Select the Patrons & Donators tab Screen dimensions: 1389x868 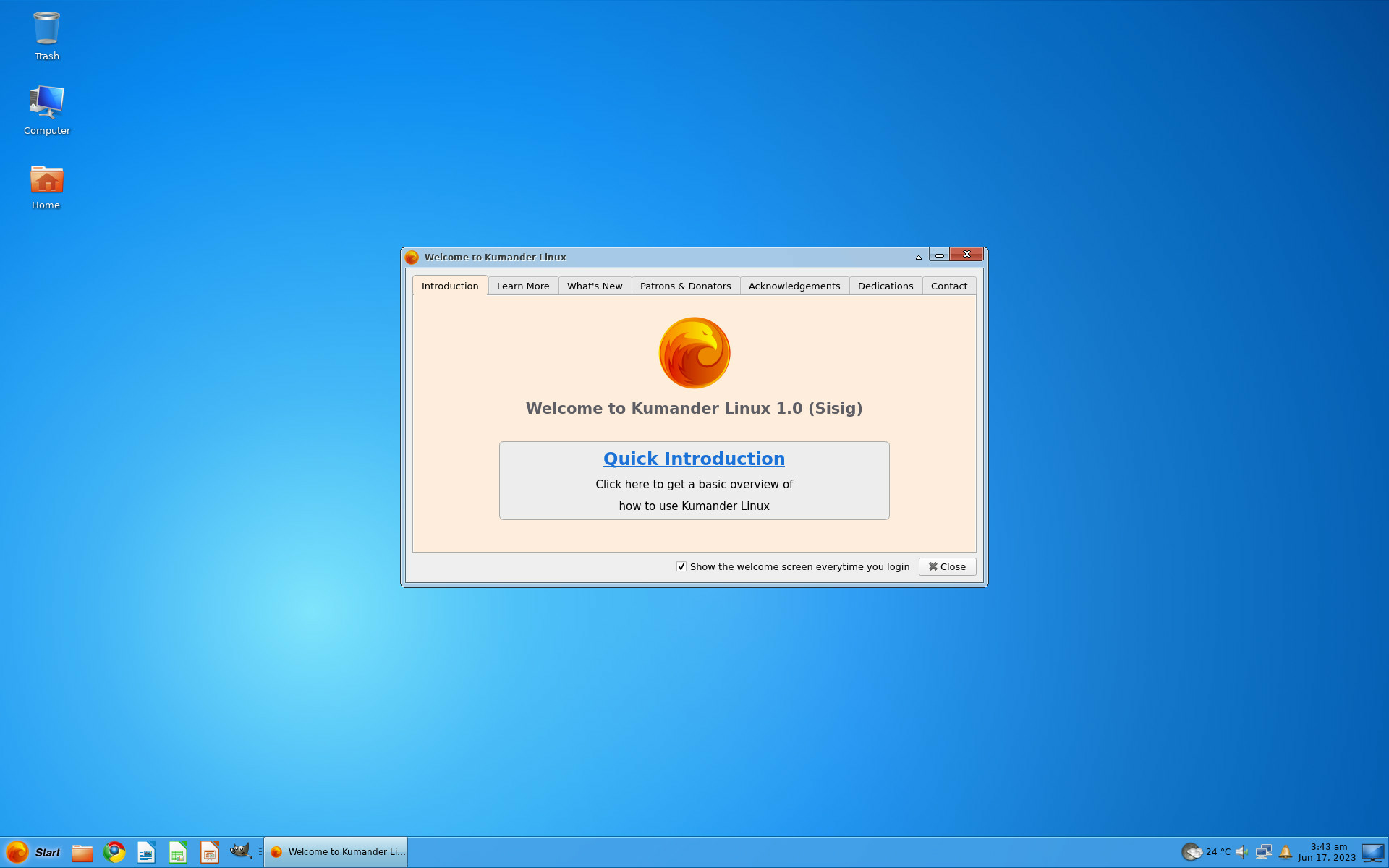685,286
